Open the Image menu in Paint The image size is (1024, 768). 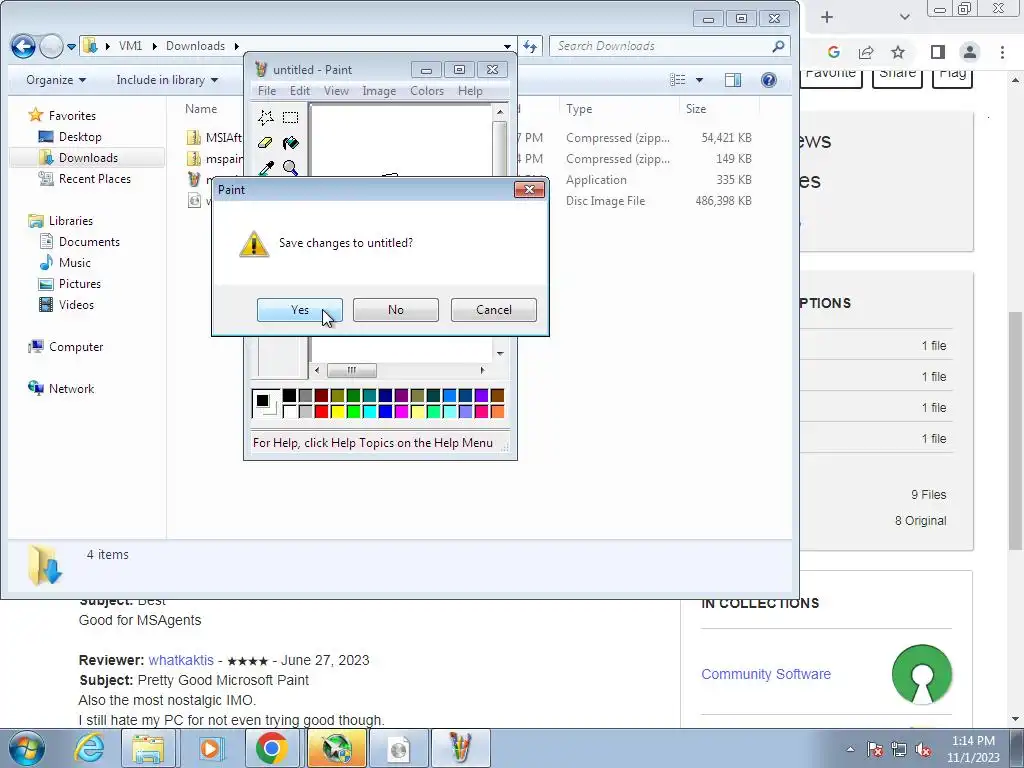(x=379, y=91)
